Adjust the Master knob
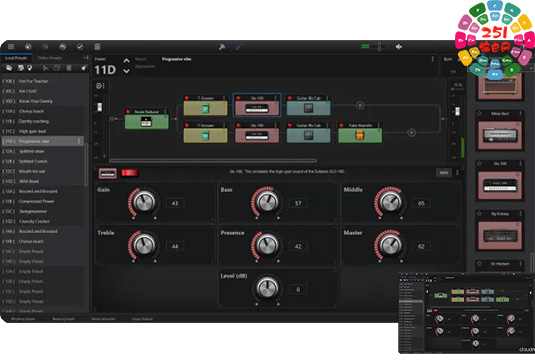535x363 pixels. coord(390,245)
